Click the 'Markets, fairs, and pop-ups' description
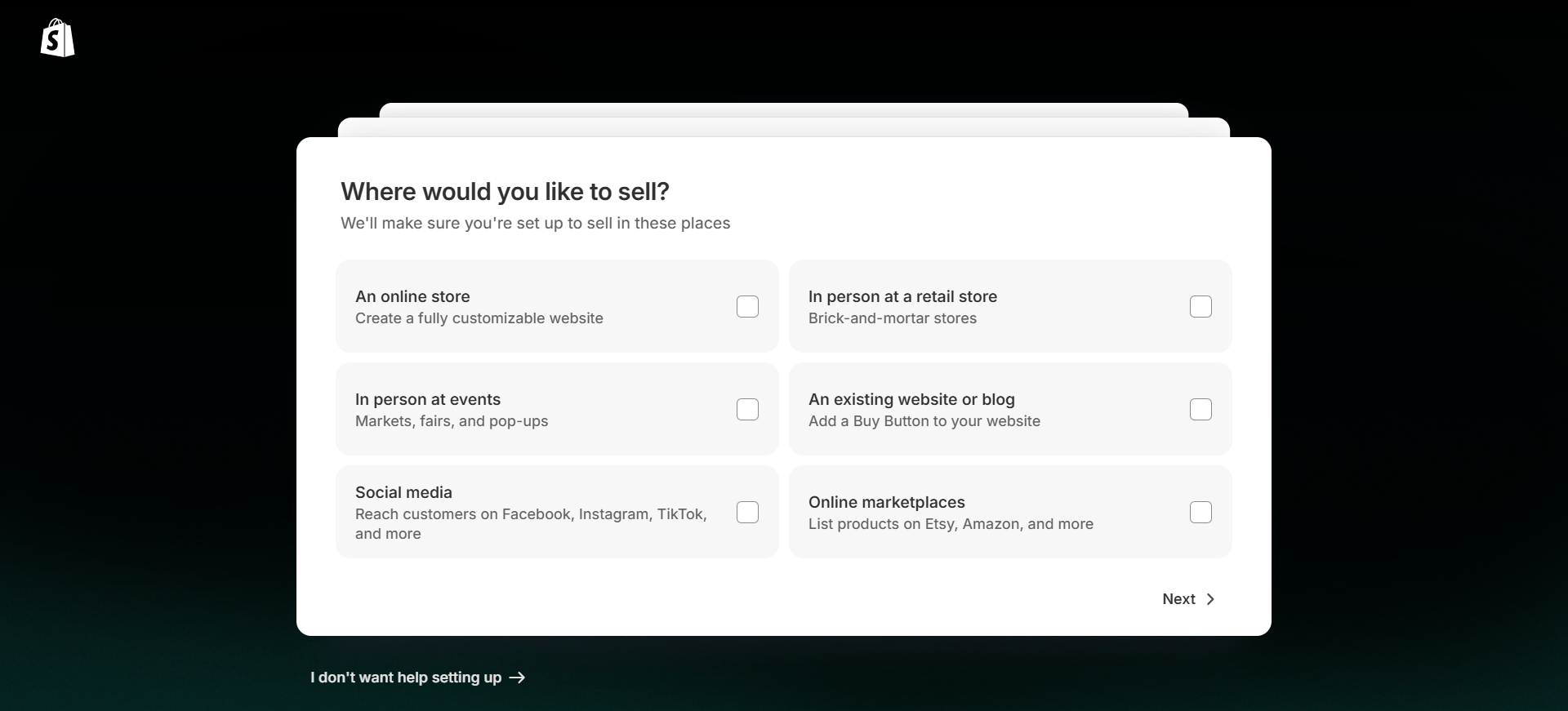This screenshot has width=1568, height=711. point(451,421)
